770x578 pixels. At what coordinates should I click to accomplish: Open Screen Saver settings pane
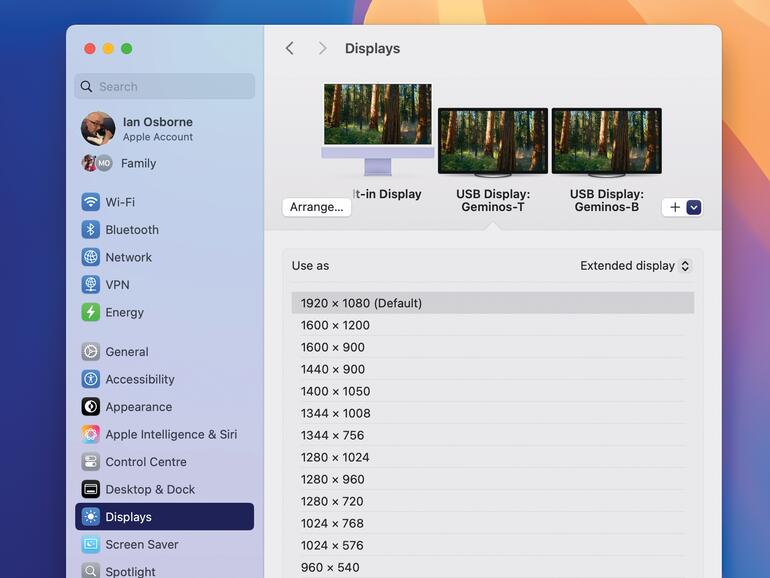point(142,544)
